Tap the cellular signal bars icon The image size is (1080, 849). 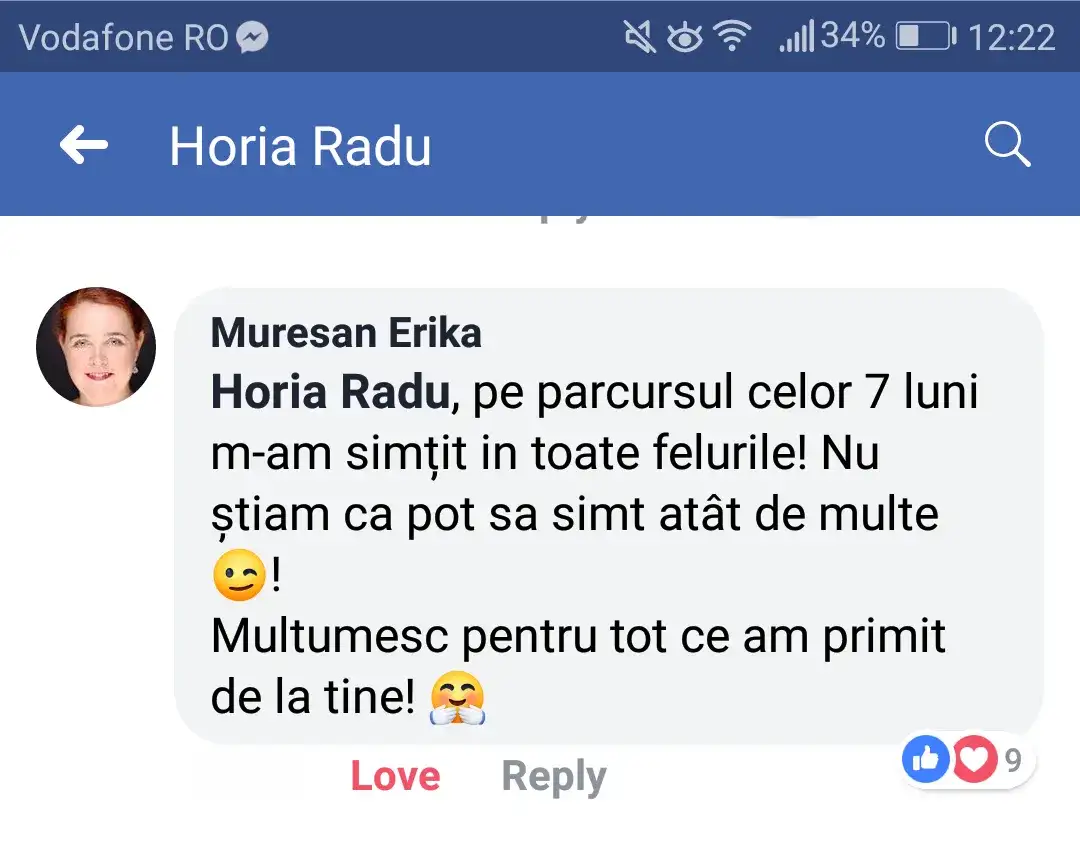click(x=796, y=38)
